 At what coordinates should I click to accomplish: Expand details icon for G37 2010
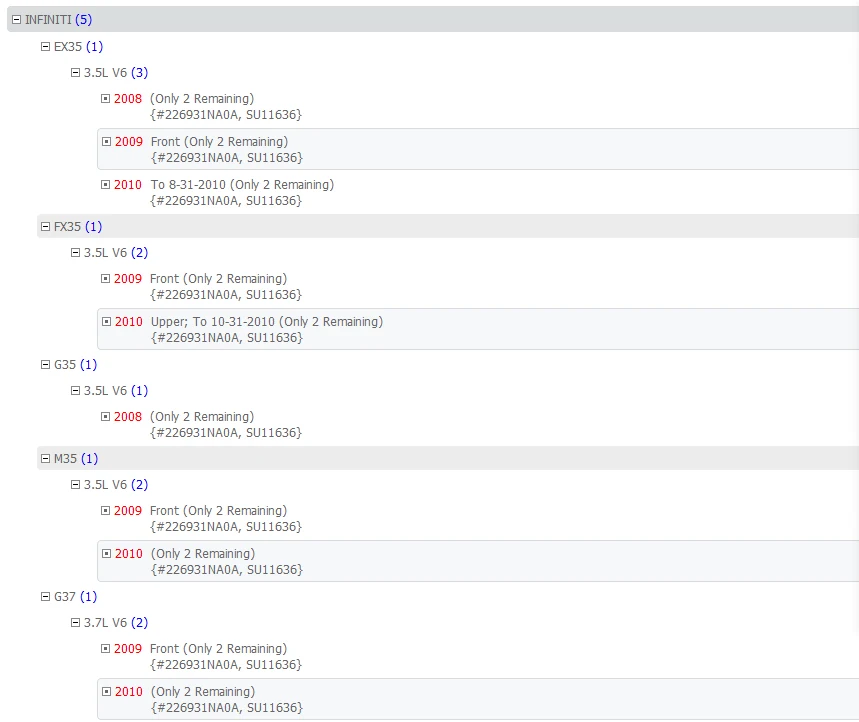[x=107, y=692]
